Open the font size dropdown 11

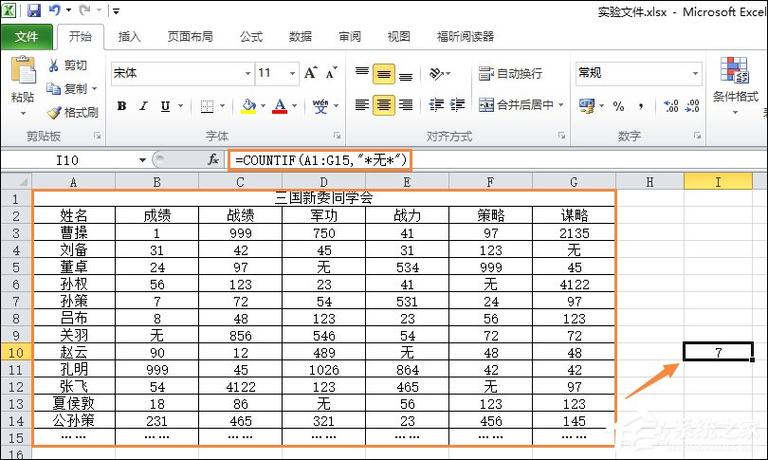point(292,73)
